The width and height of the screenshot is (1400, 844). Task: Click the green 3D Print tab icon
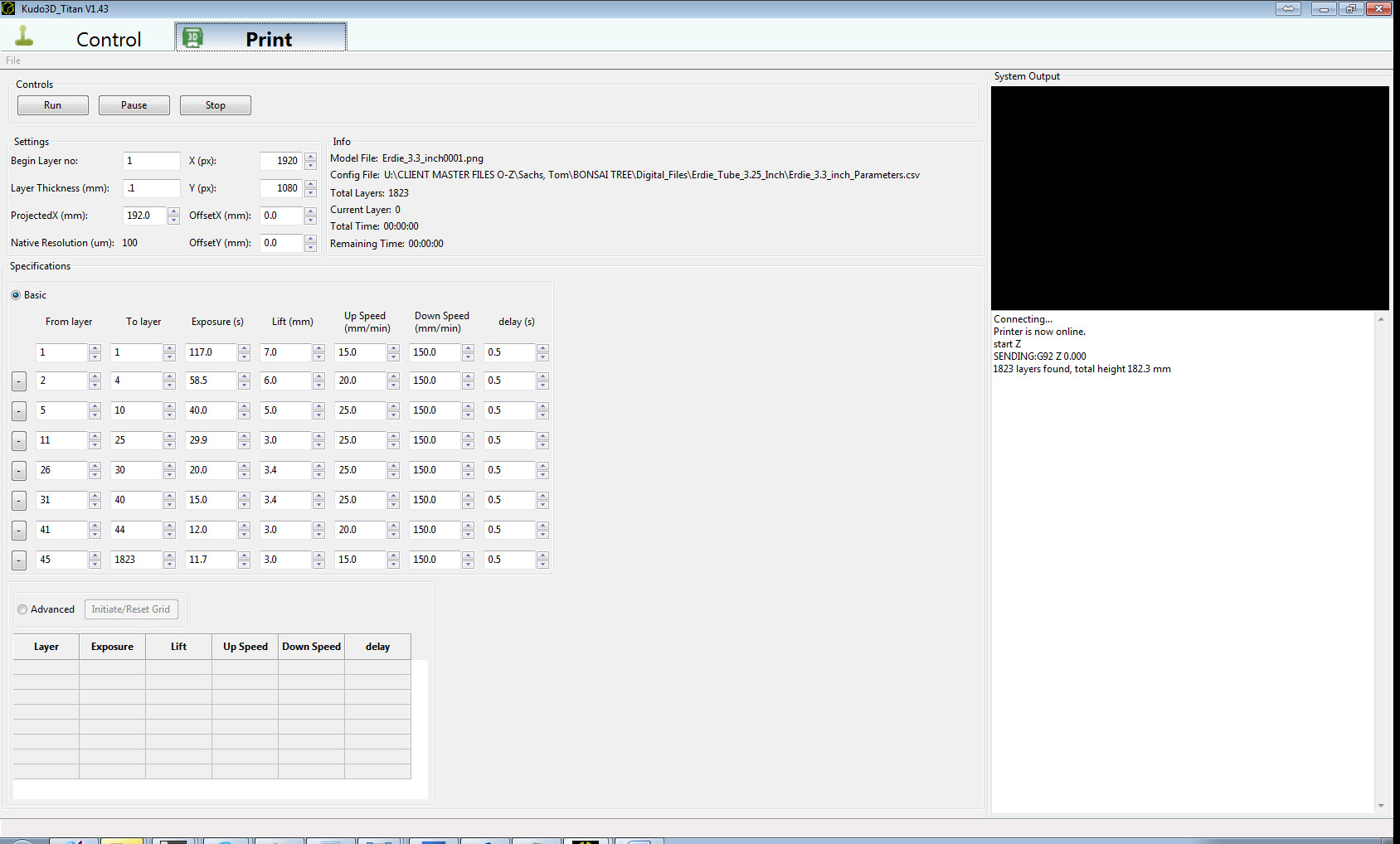tap(192, 37)
